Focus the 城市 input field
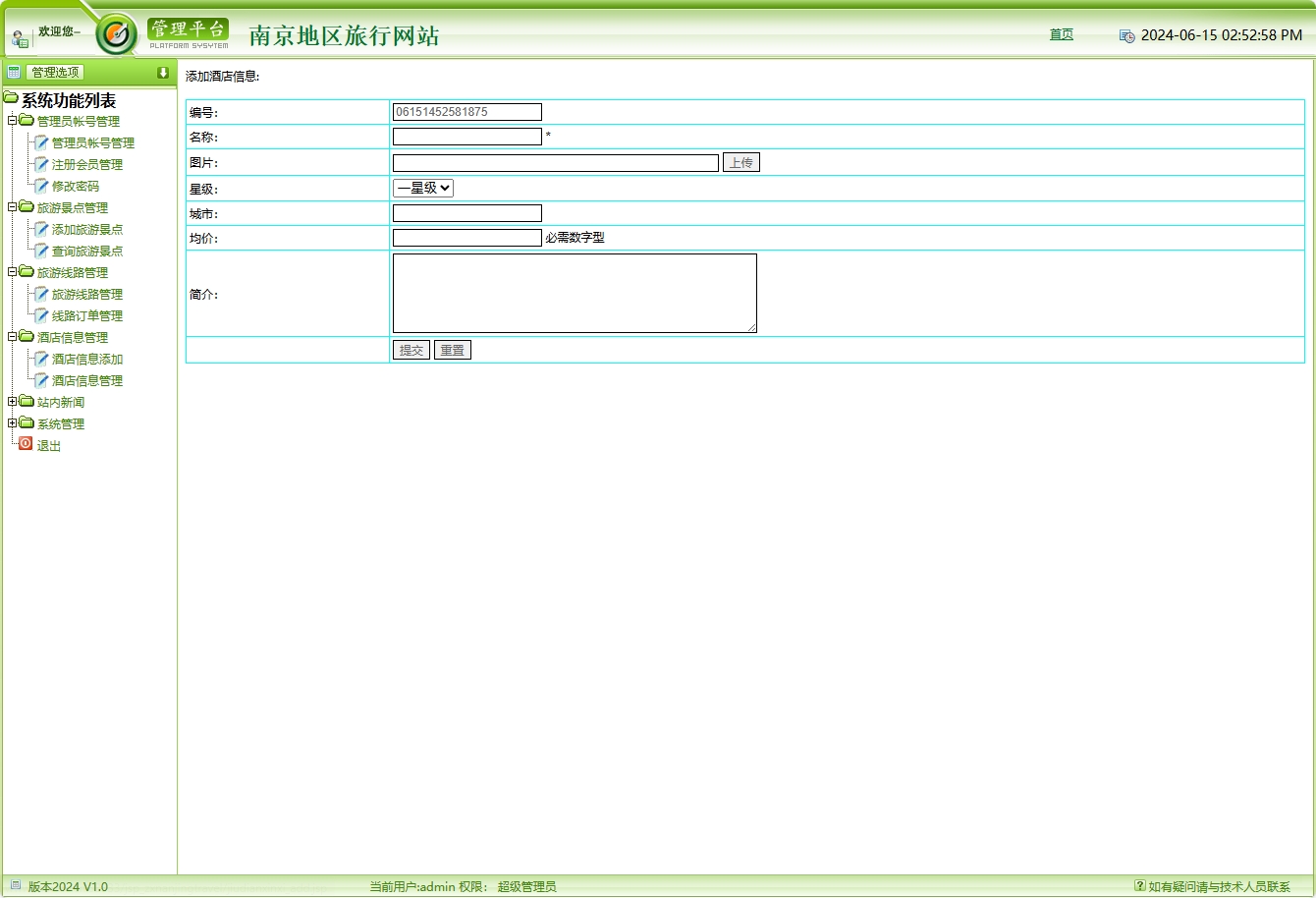This screenshot has width=1316, height=898. pyautogui.click(x=467, y=213)
